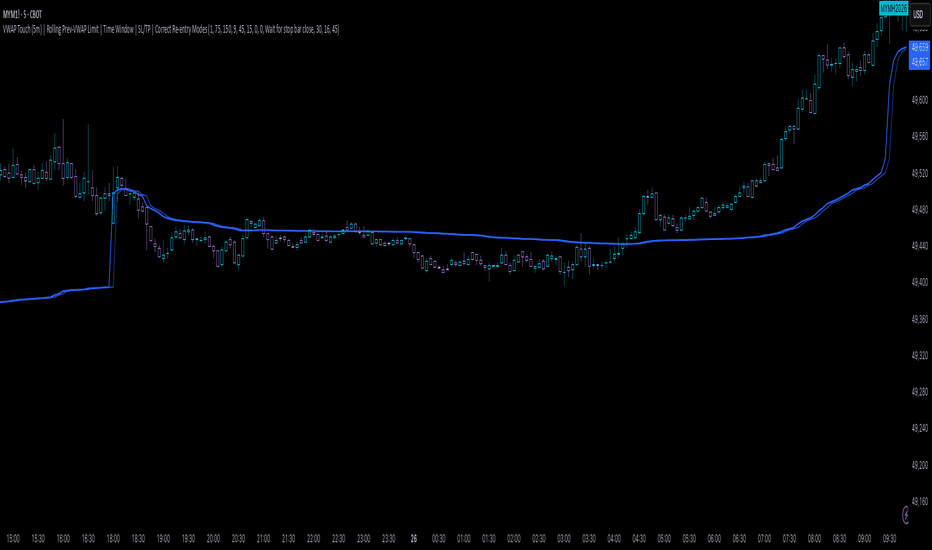
Task: Click the 20:00 time axis label
Action: tap(213, 539)
